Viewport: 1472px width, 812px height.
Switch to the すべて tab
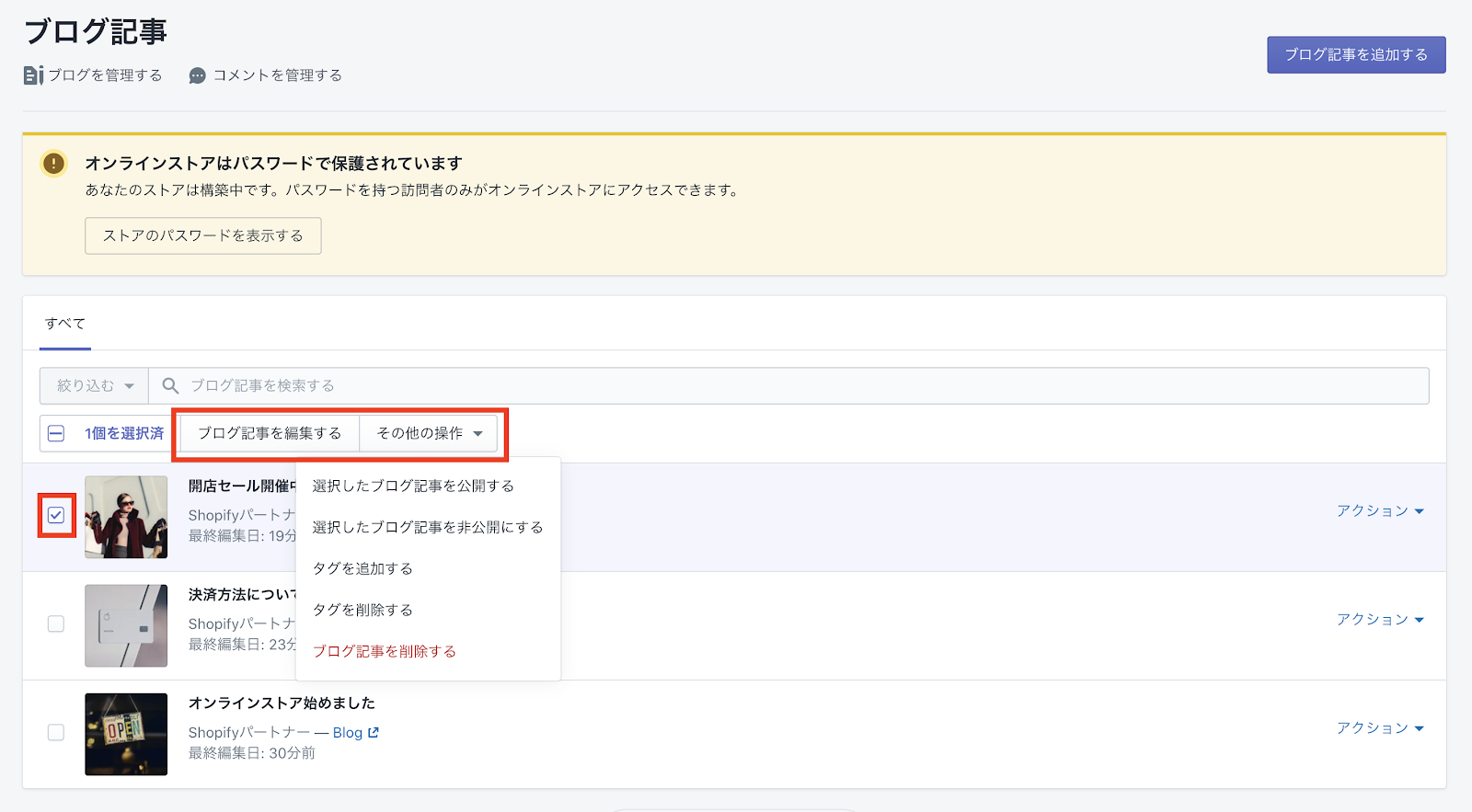65,324
